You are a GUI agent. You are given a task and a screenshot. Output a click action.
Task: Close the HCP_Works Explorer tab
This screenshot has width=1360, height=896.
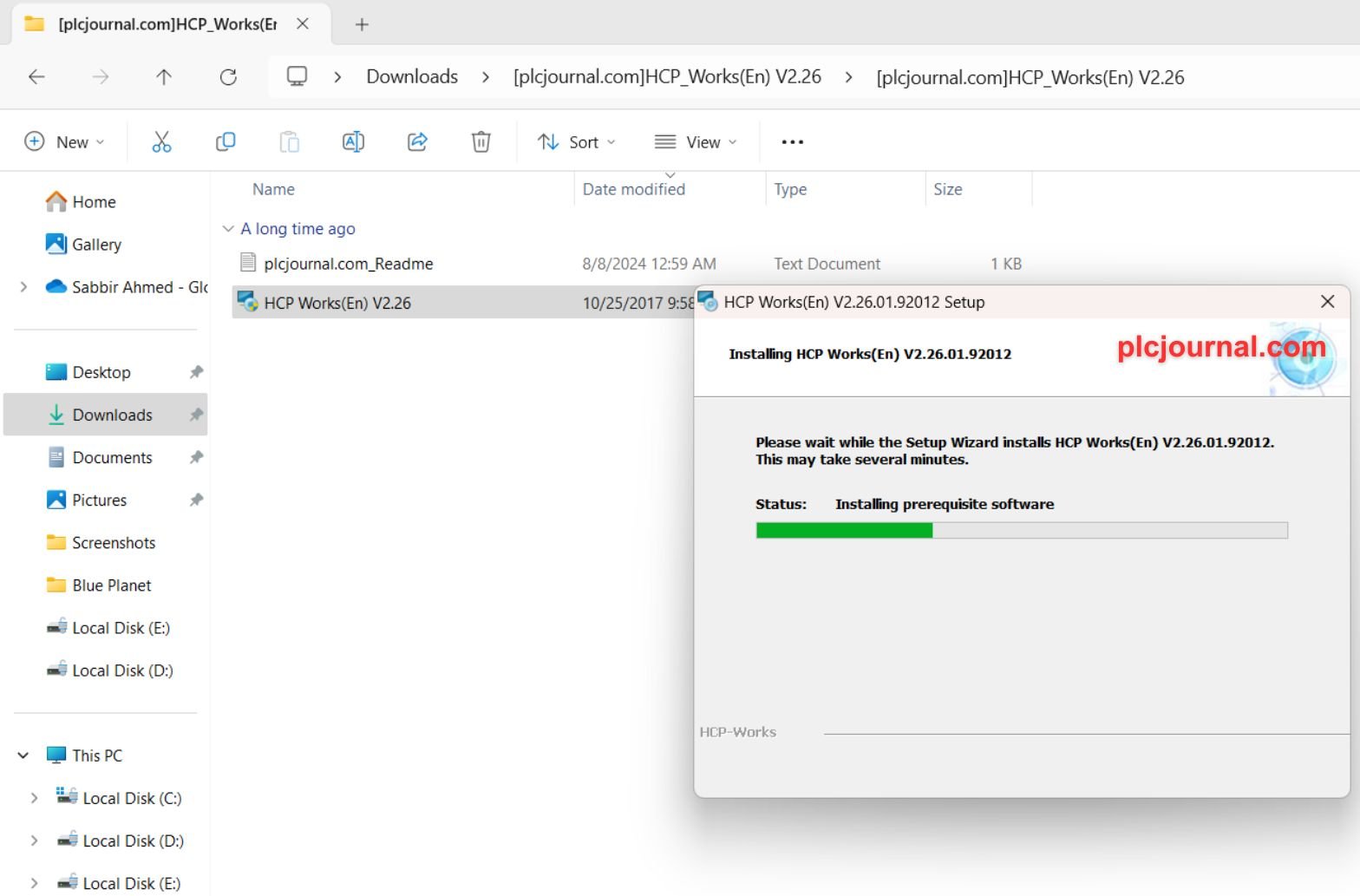click(303, 24)
